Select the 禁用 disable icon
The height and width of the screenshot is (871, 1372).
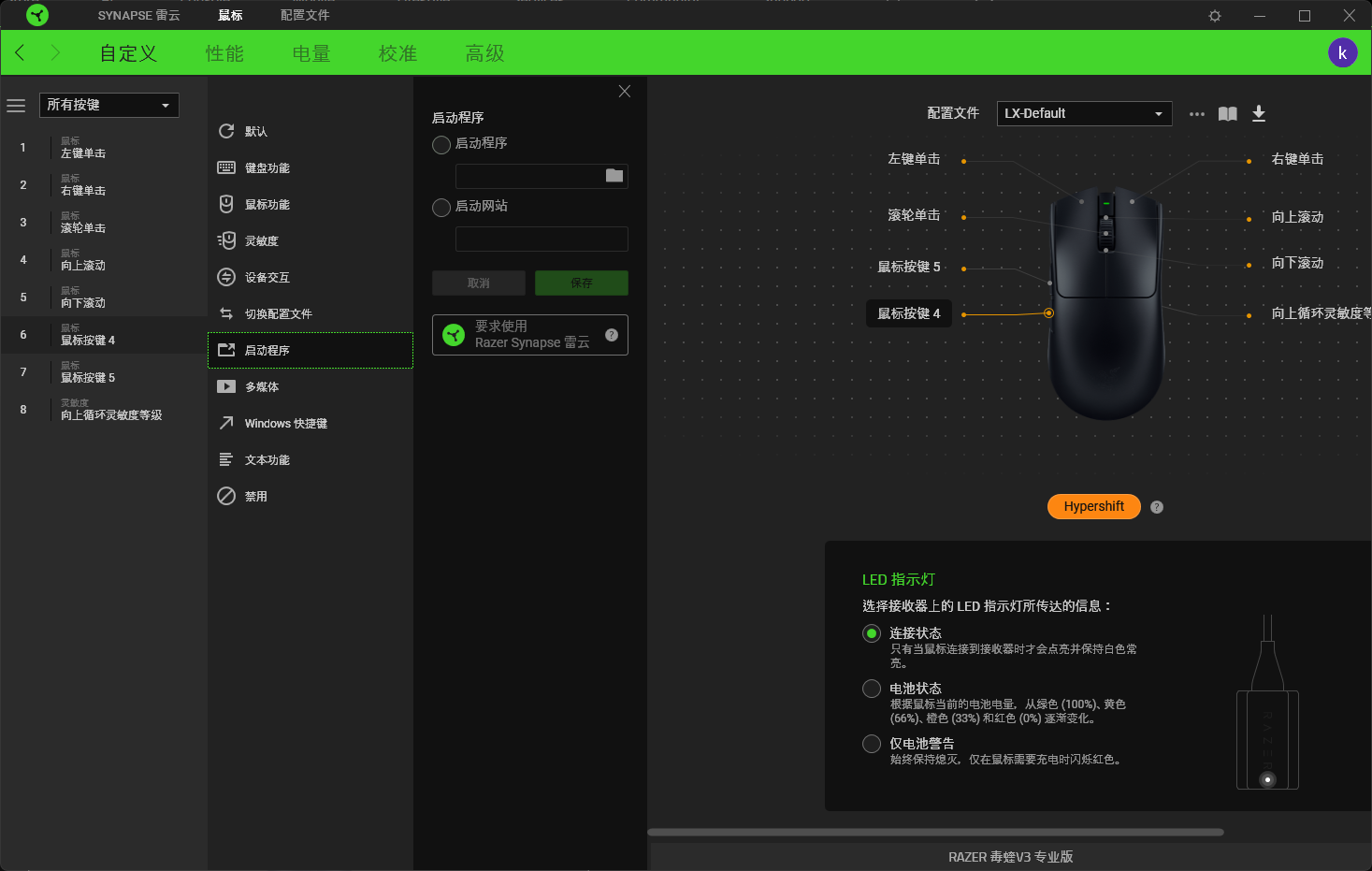pyautogui.click(x=226, y=496)
